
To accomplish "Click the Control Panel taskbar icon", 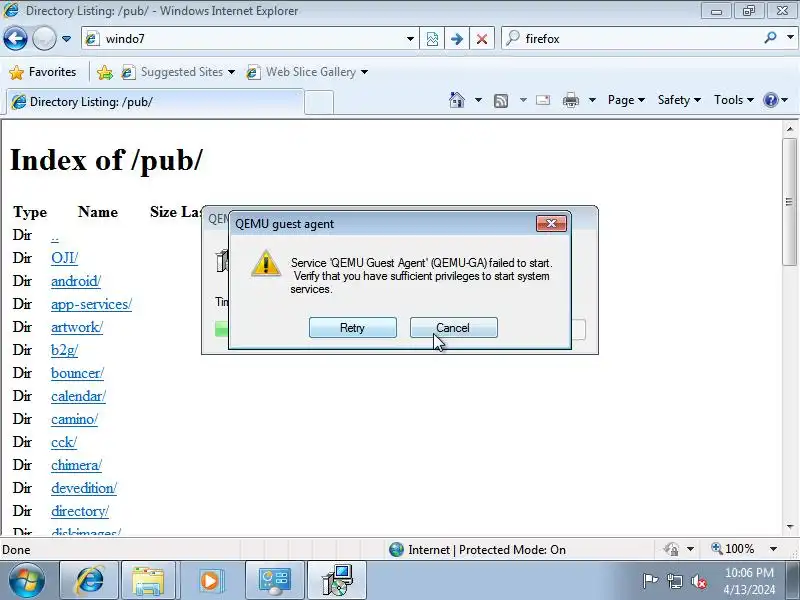I will coord(275,581).
